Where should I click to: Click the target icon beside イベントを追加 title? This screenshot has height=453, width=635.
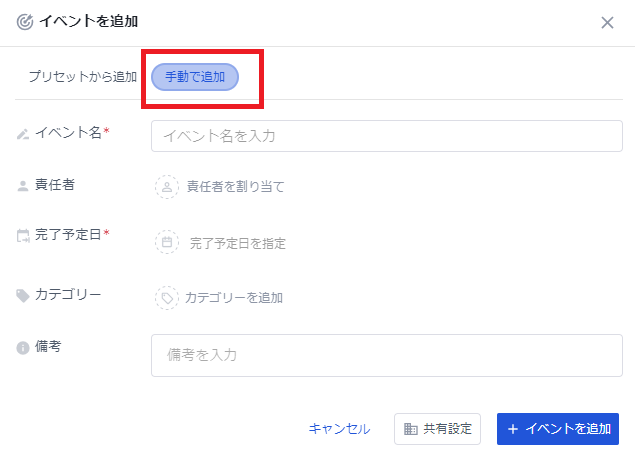(x=25, y=22)
